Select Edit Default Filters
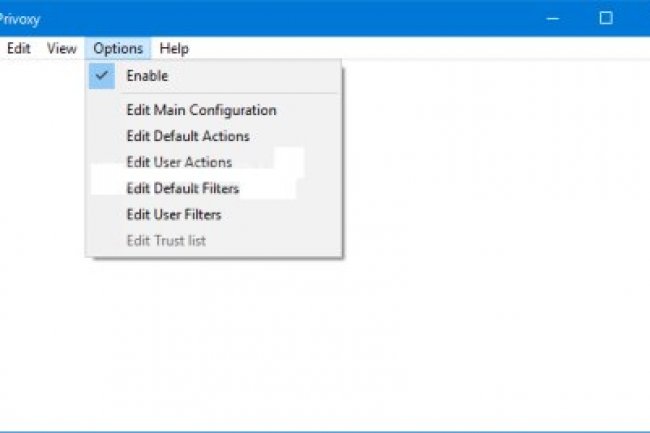650x433 pixels. 213,189
